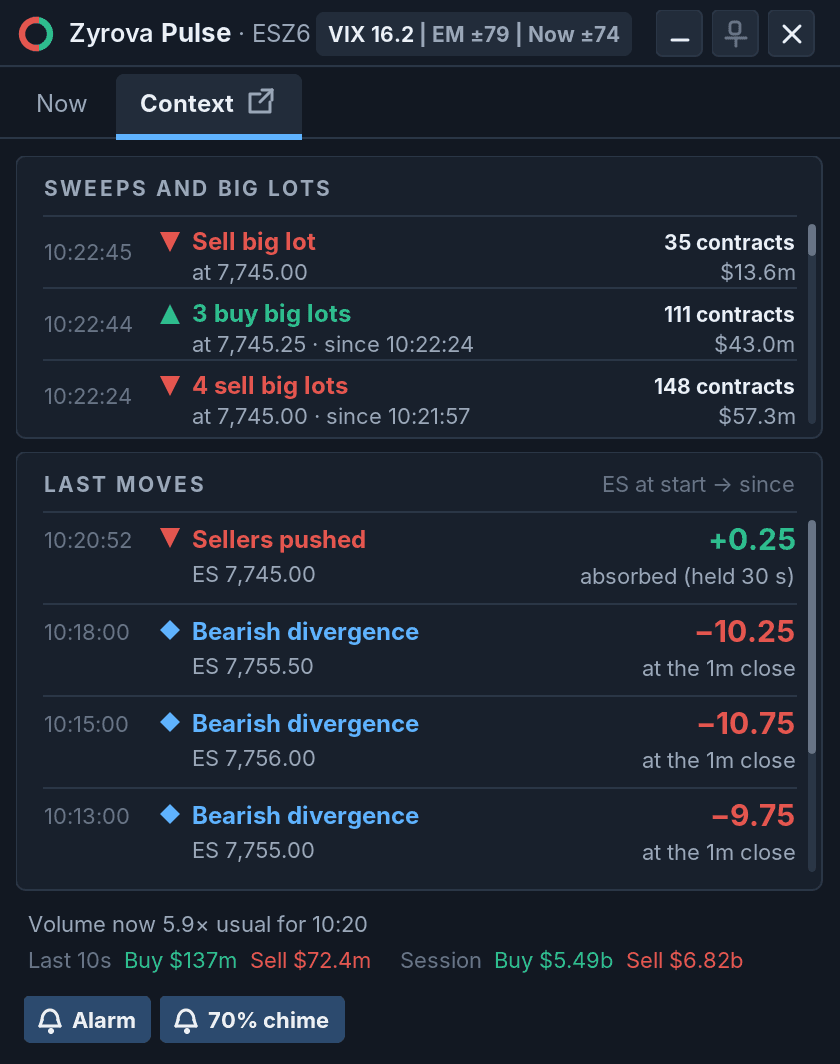Click the absorbed (held 30 s) note
The width and height of the screenshot is (840, 1064).
tap(687, 577)
